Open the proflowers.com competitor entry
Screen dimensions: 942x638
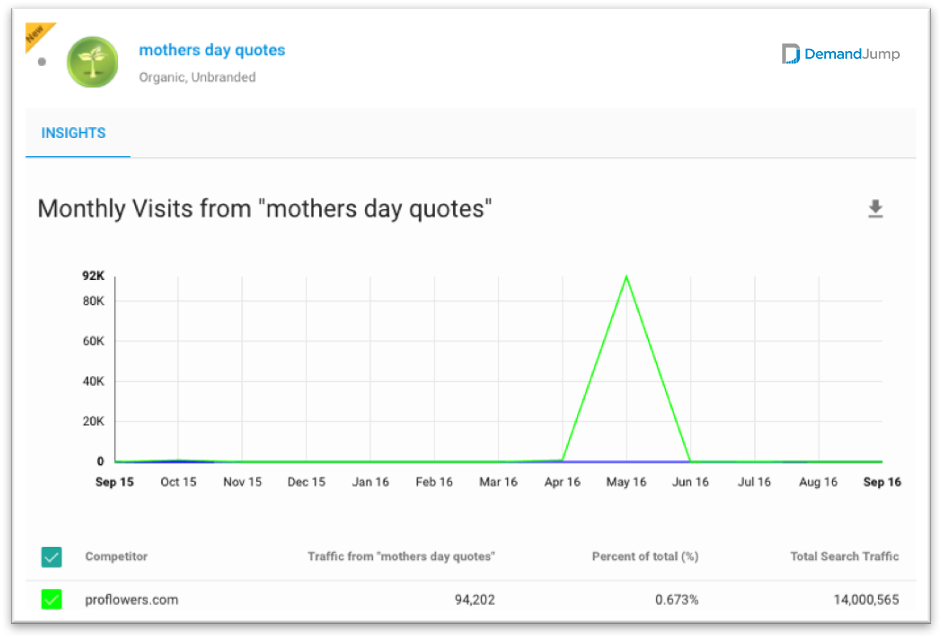click(132, 600)
